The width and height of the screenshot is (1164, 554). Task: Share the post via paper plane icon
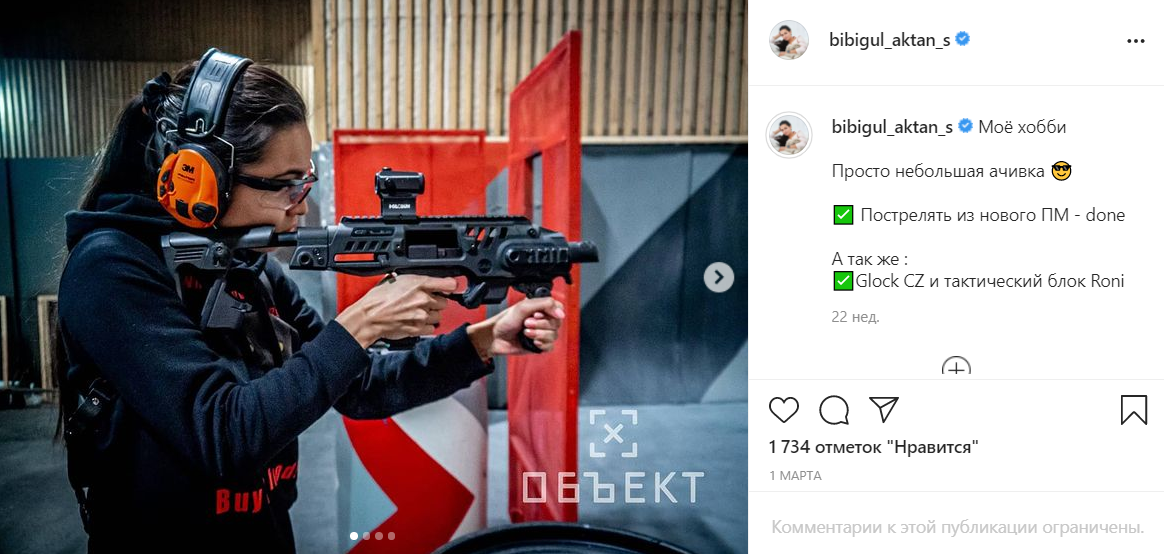point(883,409)
